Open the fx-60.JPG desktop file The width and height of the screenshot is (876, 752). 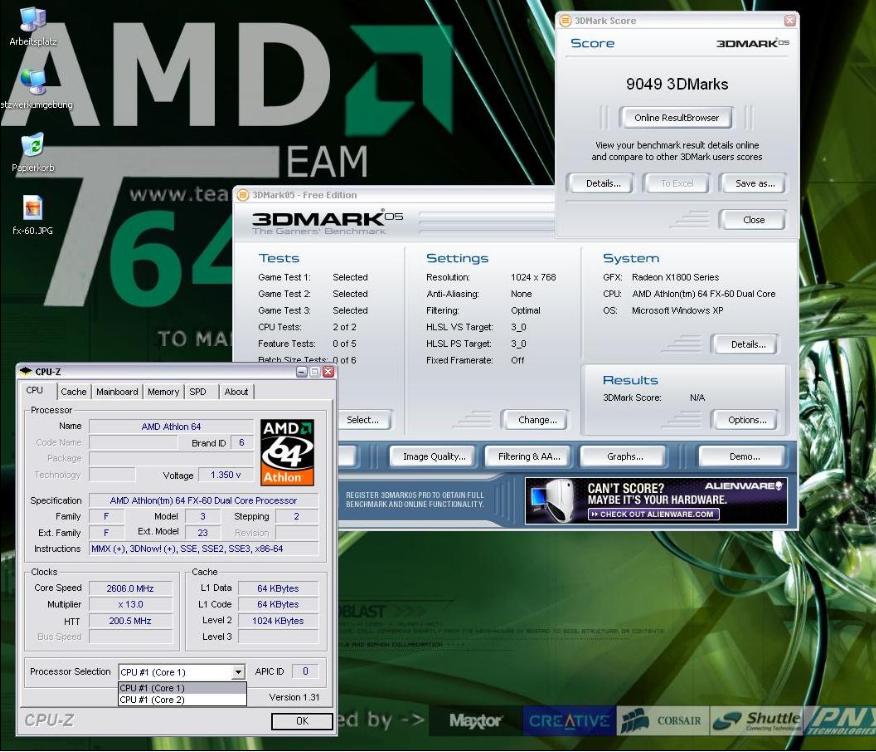click(32, 215)
